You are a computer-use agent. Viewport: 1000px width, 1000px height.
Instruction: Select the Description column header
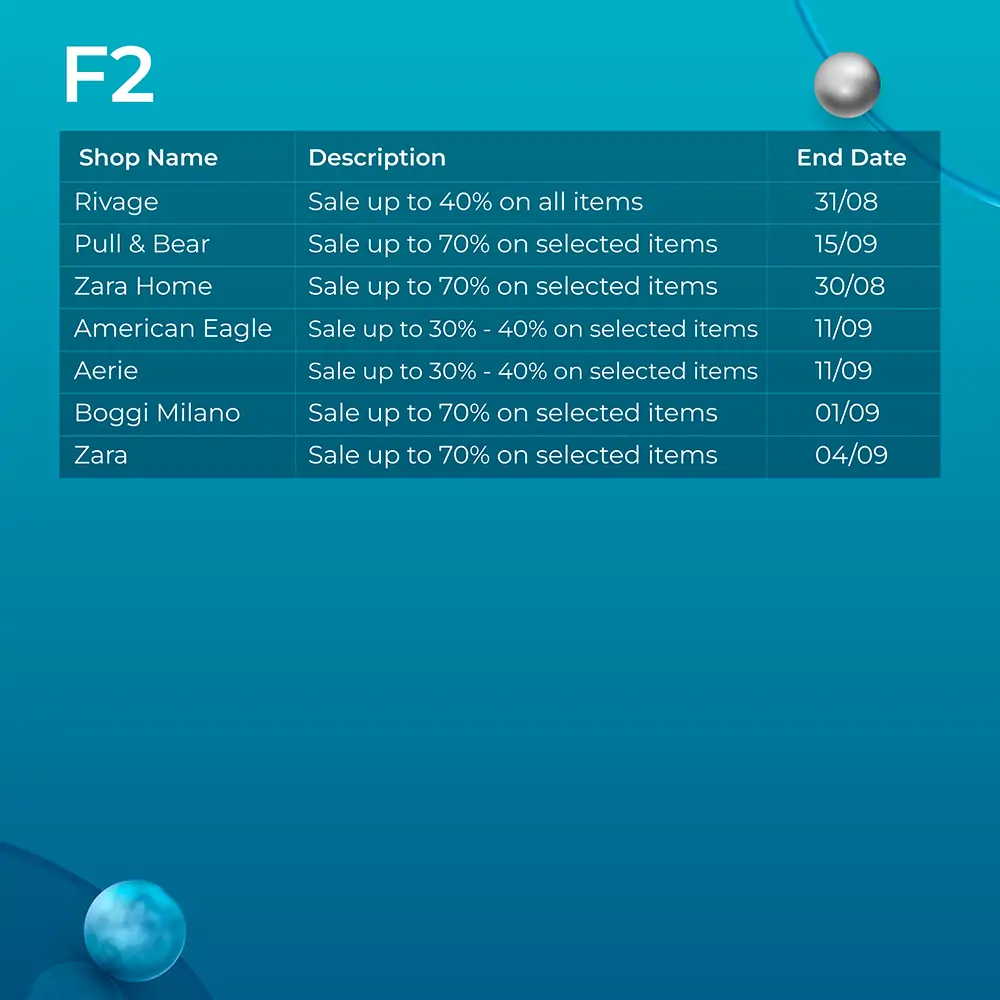click(x=377, y=158)
